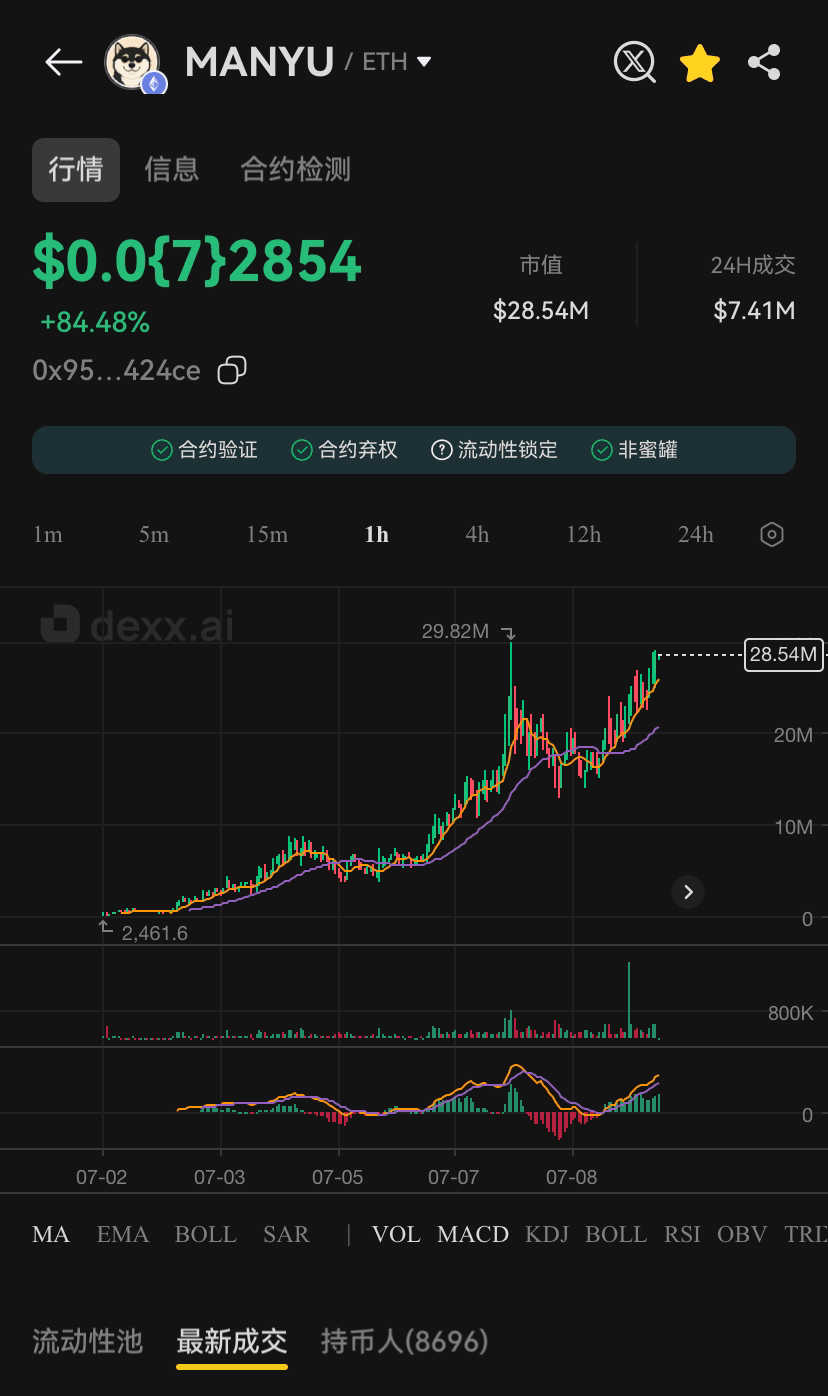Tap the 合约验证 check badge
The height and width of the screenshot is (1396, 828).
click(x=161, y=450)
